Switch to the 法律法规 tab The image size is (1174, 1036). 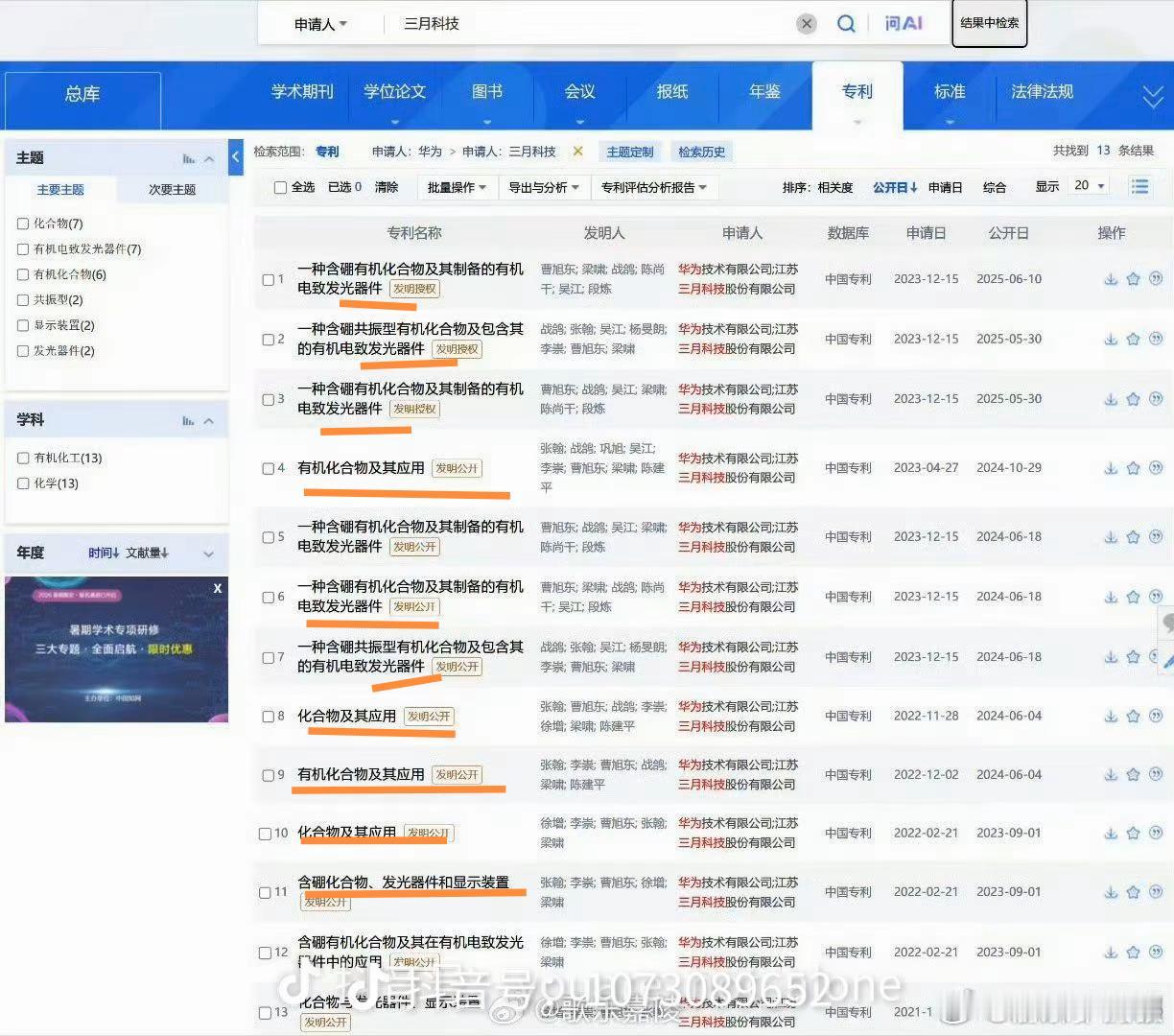(x=1043, y=92)
